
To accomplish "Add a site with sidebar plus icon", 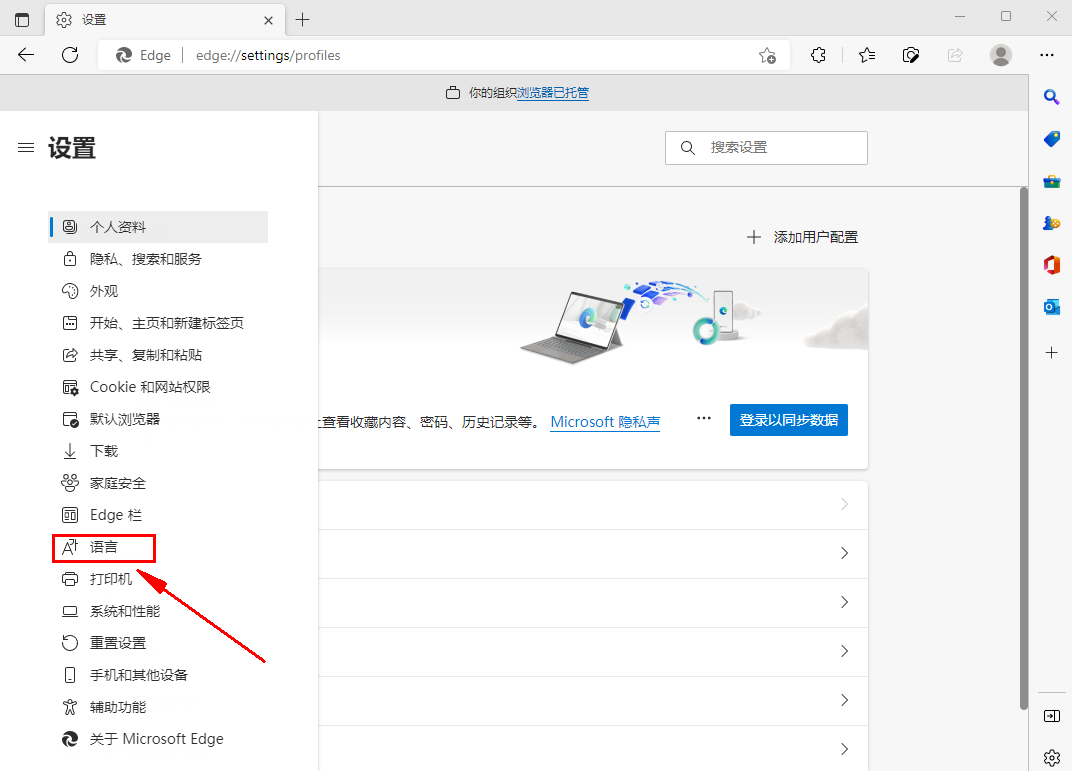I will tap(1051, 353).
